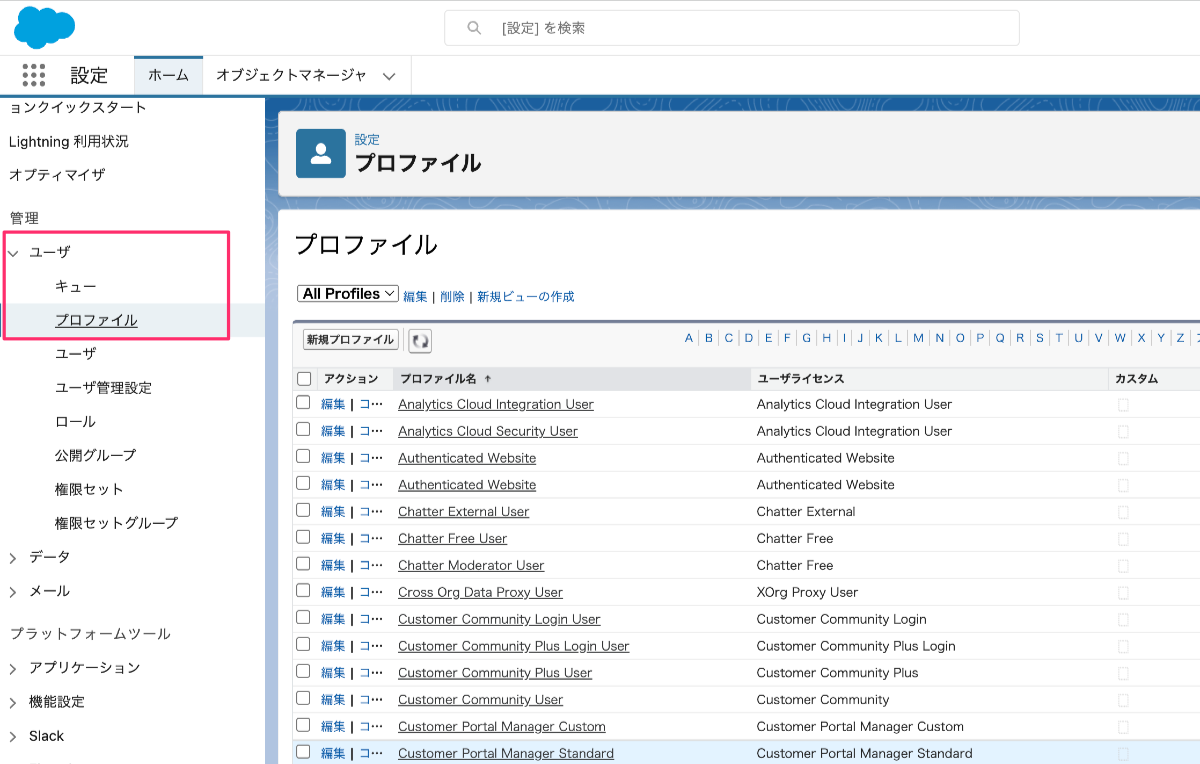Open the App Launcher grid icon
Viewport: 1200px width, 764px height.
(34, 75)
